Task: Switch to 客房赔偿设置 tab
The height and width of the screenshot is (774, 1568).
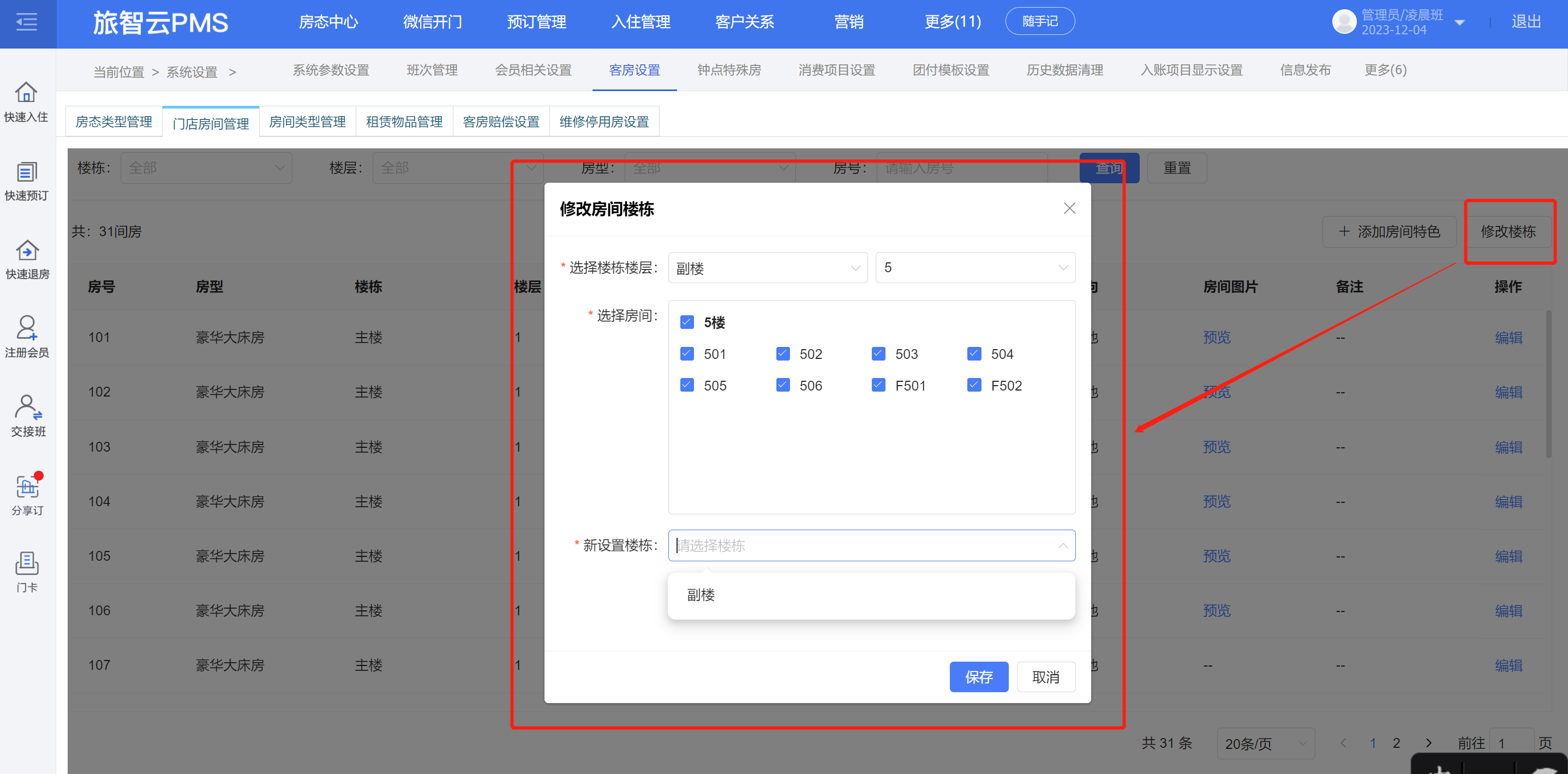Action: pyautogui.click(x=501, y=122)
